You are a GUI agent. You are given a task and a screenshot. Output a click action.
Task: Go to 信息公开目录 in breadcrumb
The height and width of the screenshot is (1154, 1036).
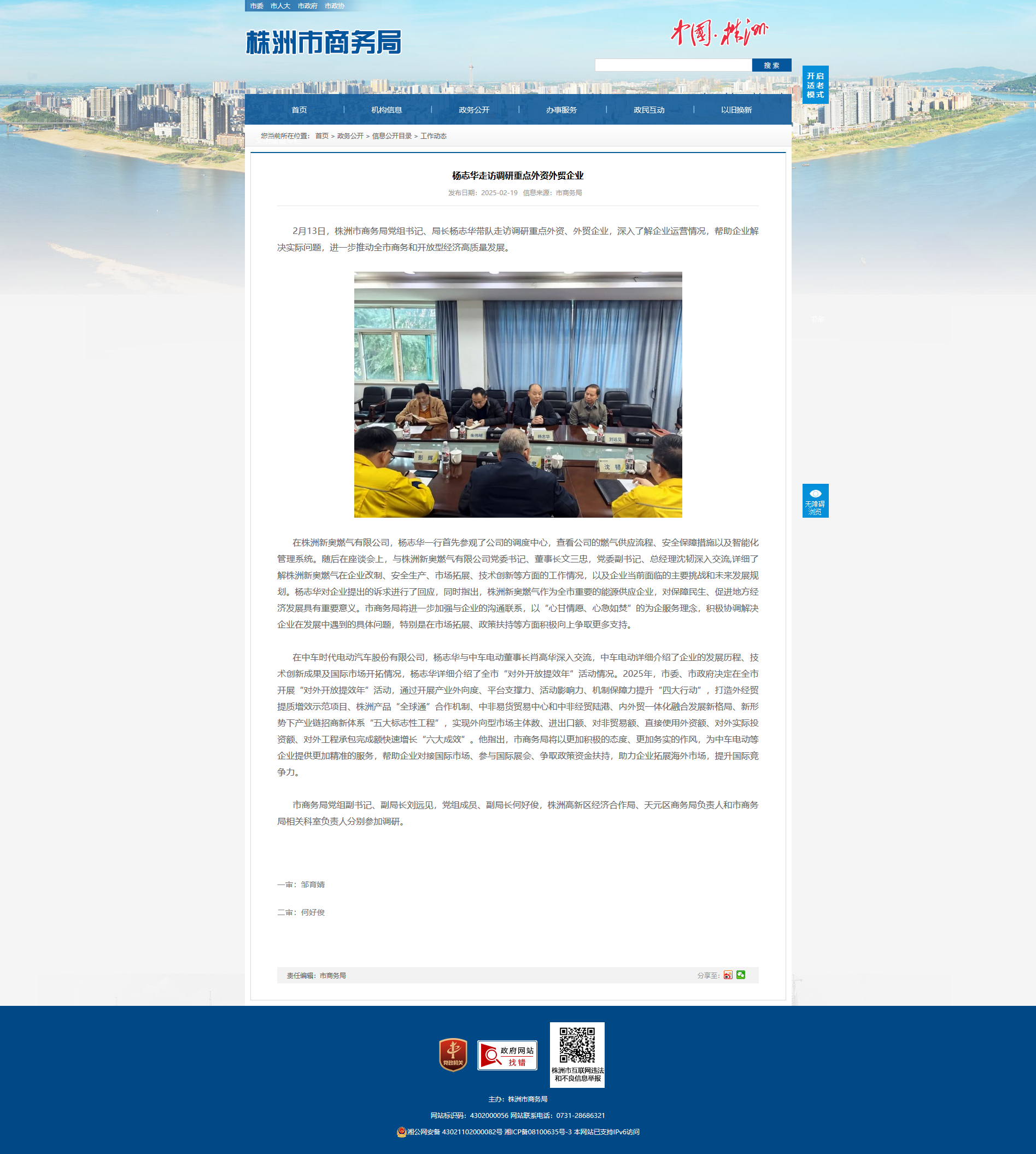coord(391,136)
